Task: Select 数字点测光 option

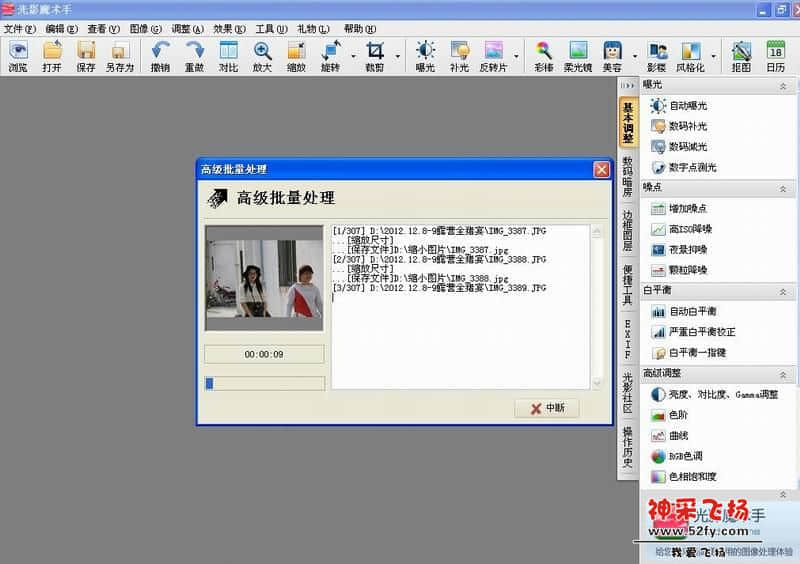Action: (x=683, y=167)
